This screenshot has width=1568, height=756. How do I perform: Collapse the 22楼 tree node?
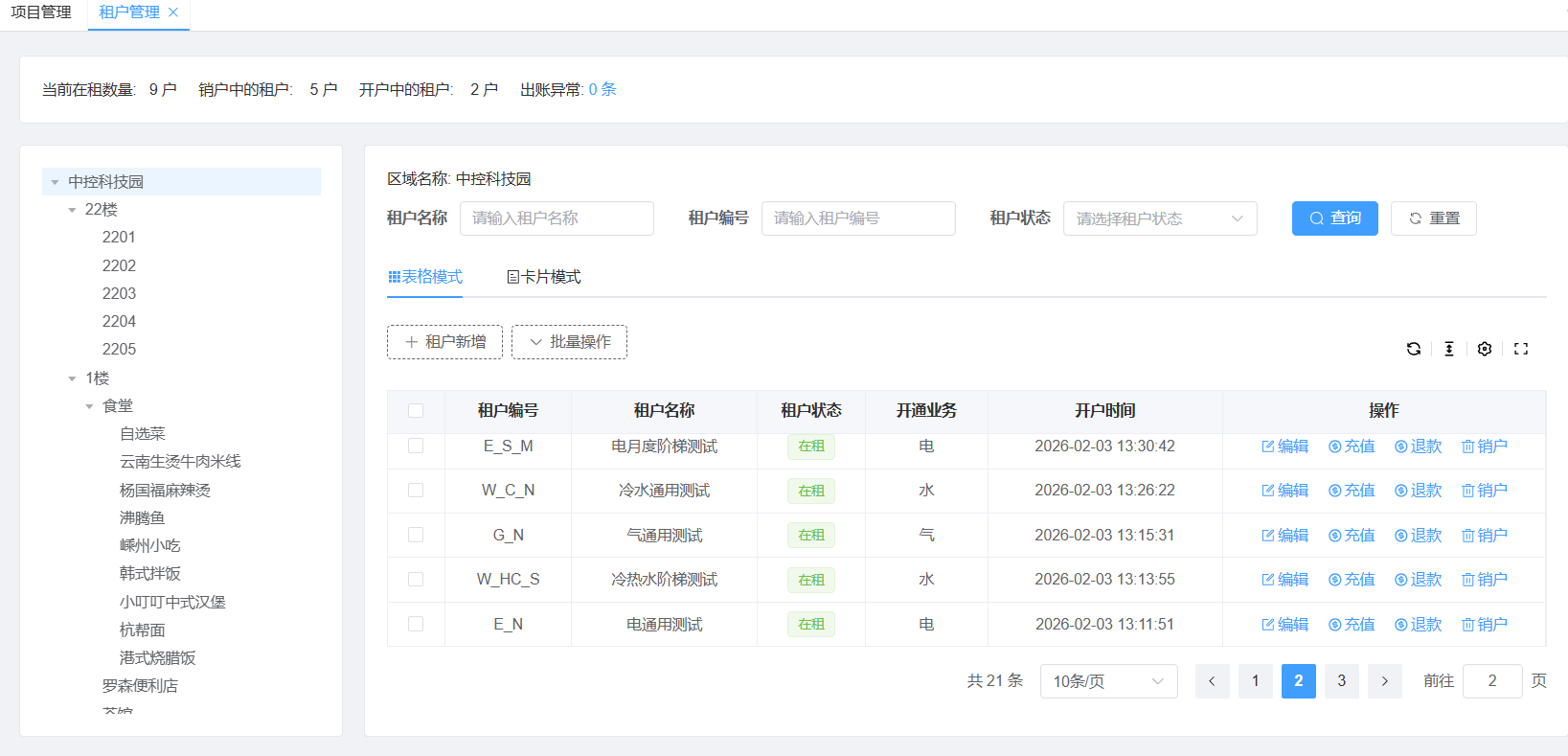pyautogui.click(x=72, y=210)
